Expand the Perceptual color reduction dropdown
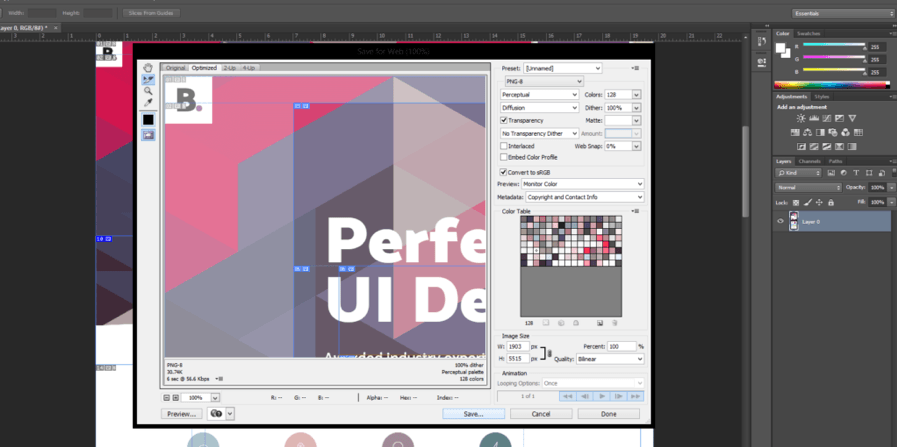897x447 pixels. (x=540, y=94)
